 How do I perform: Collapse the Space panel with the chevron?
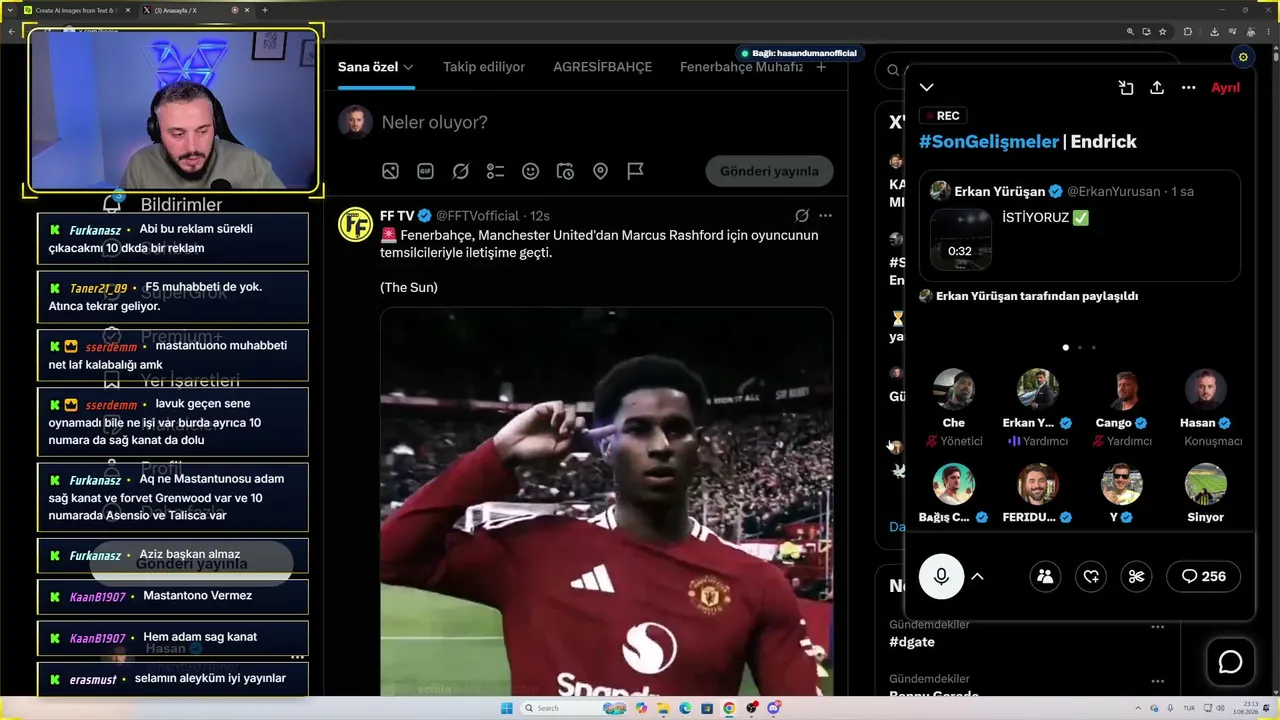(x=927, y=88)
